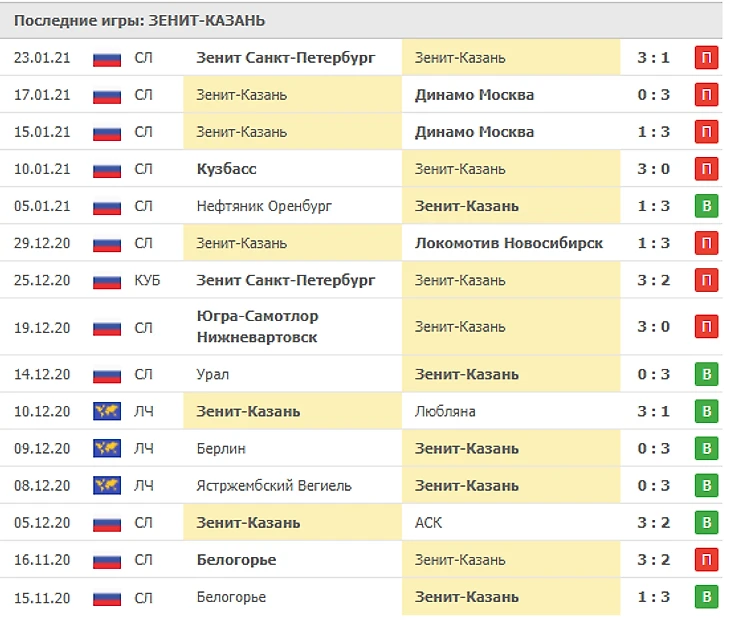Click the 3 : 1 score for 23.01.21
This screenshot has height=621, width=730.
(x=654, y=58)
